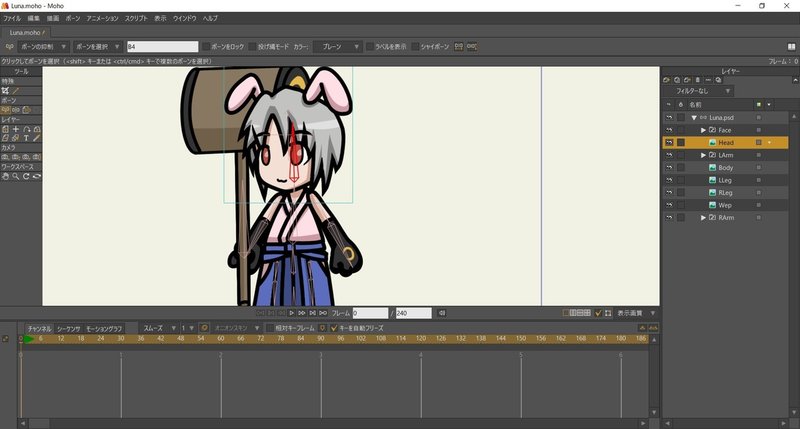The height and width of the screenshot is (429, 800).
Task: Switch to the Sequencer timeline tab
Action: click(68, 329)
